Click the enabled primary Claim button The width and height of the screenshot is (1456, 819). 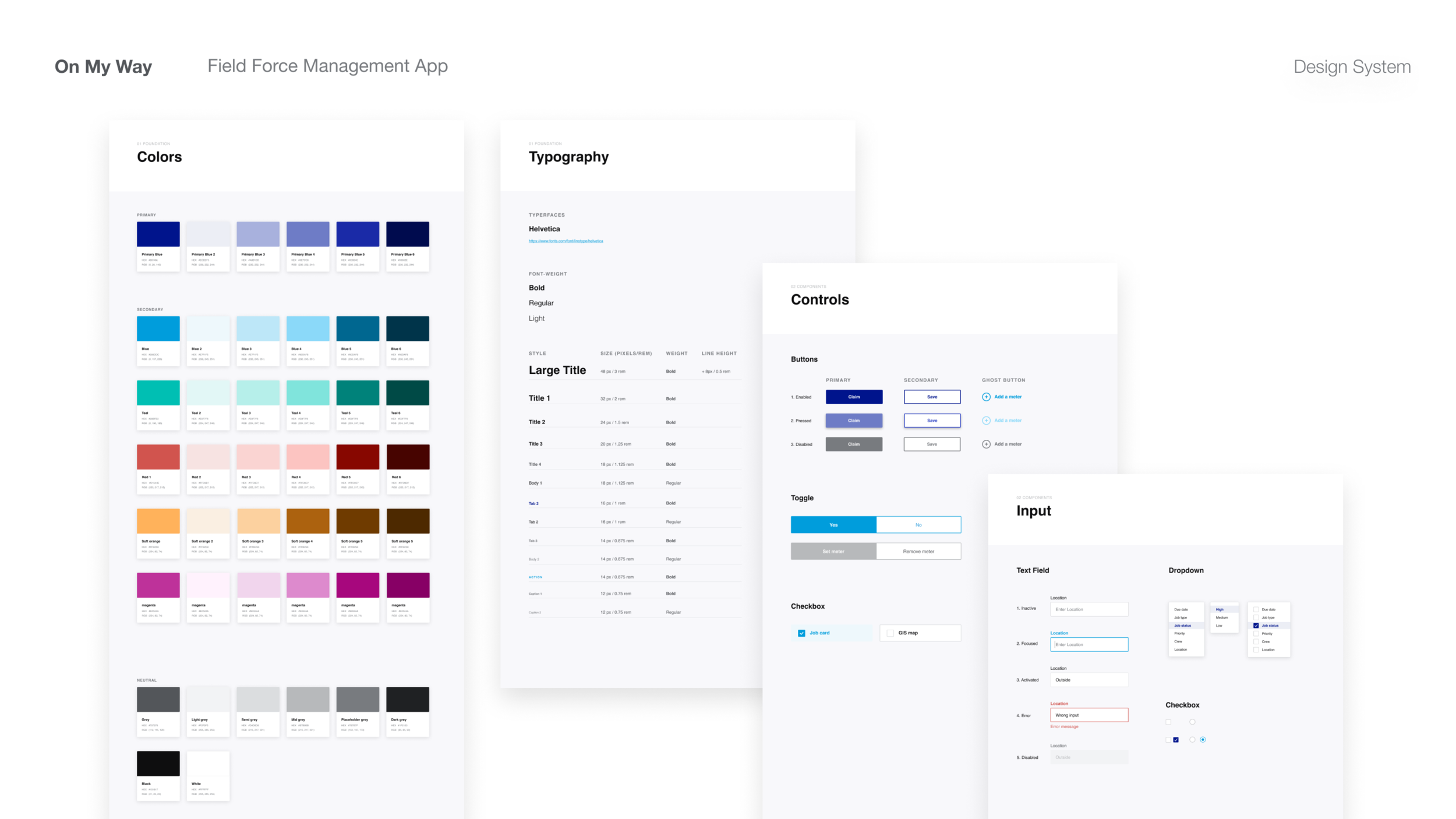click(x=854, y=397)
